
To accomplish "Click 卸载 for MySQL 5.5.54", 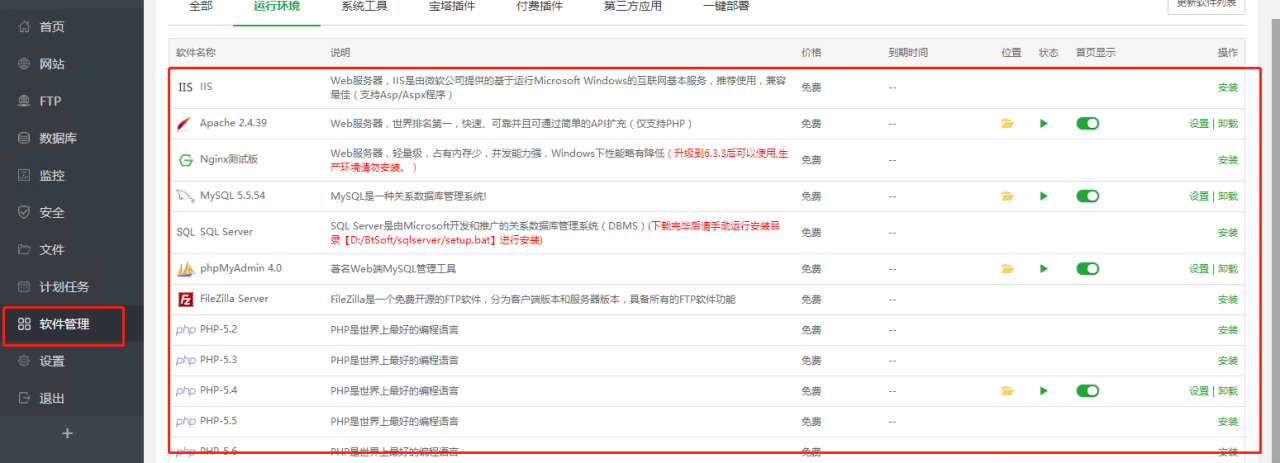I will tap(1228, 196).
